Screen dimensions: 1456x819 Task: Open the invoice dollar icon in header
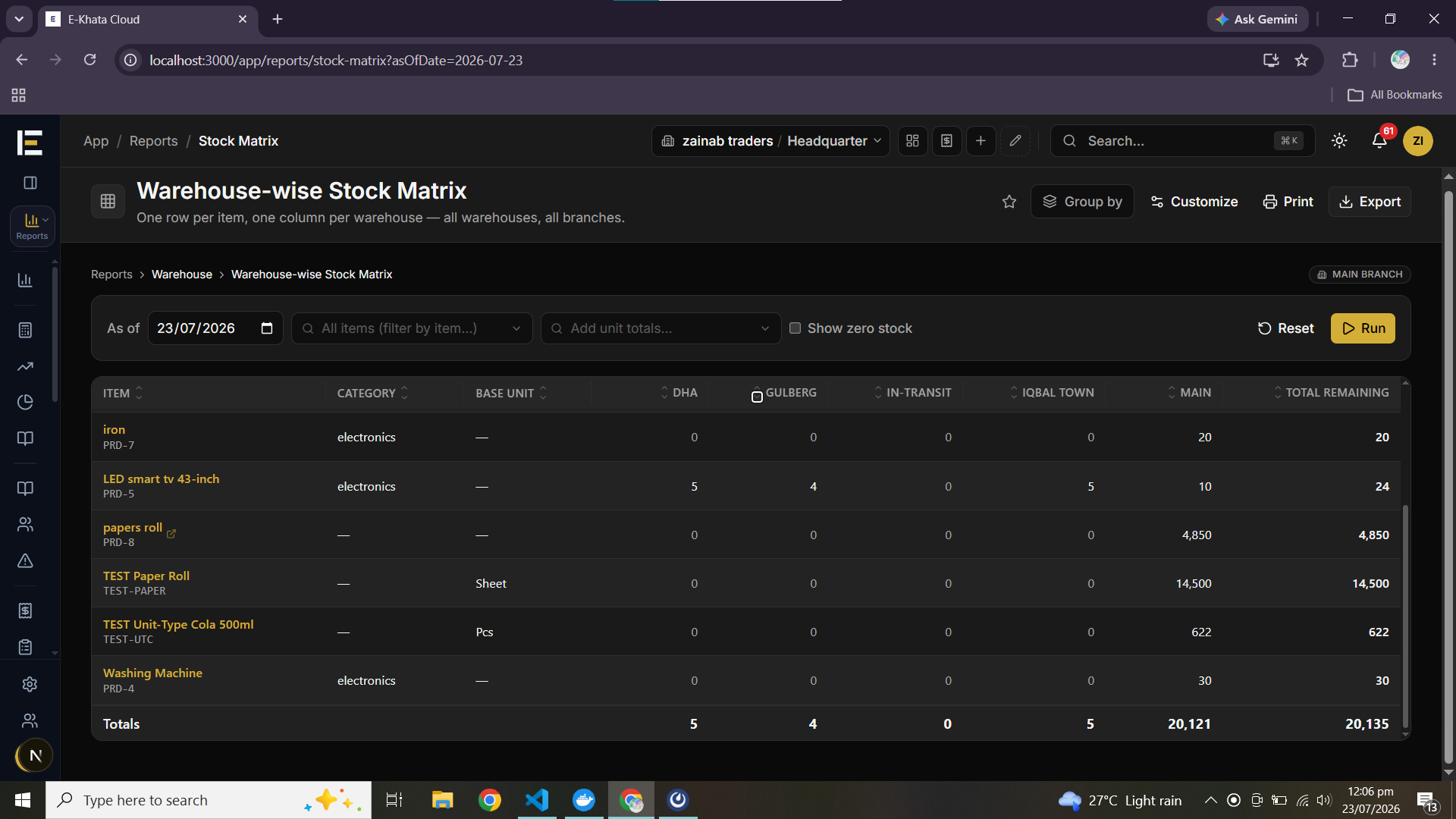(x=946, y=141)
